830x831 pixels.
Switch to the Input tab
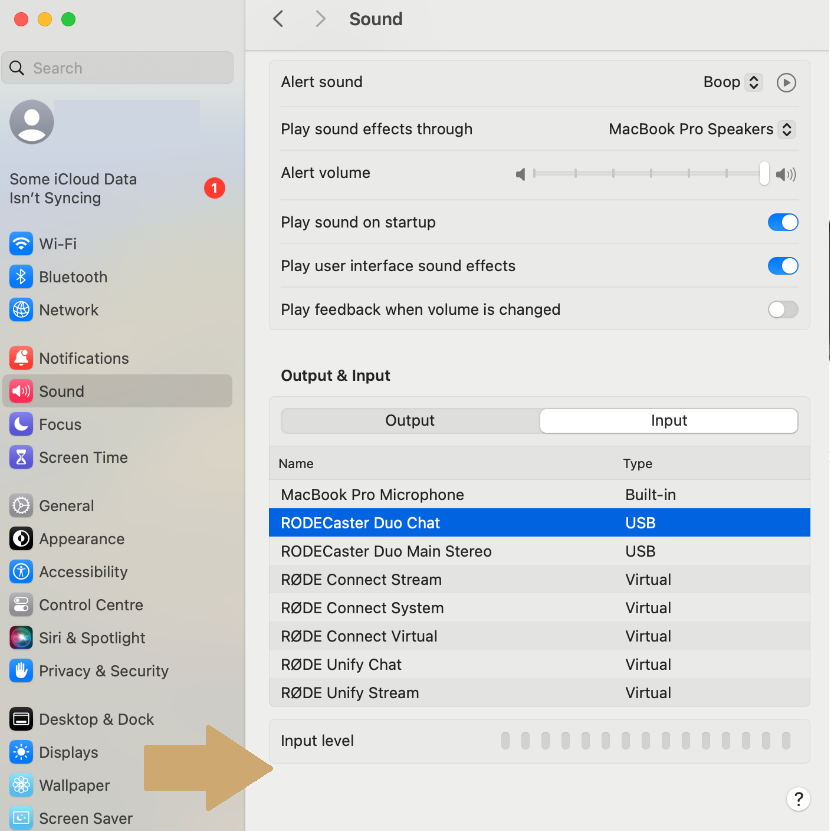(669, 420)
